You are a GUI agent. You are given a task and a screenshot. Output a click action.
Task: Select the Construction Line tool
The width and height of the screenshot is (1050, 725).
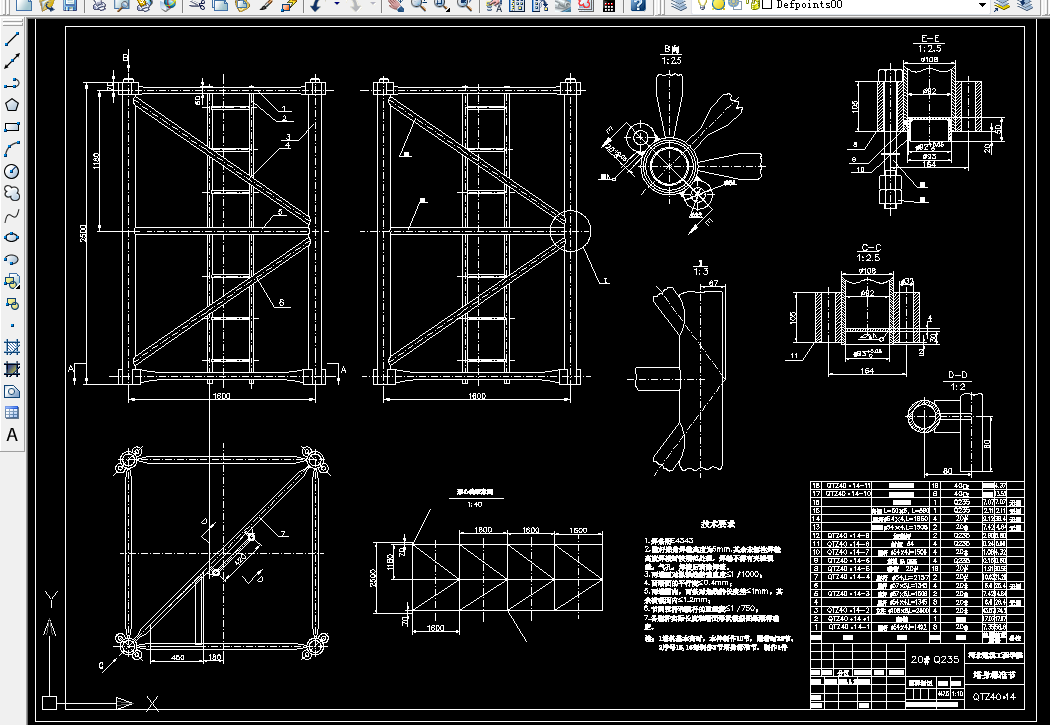11,61
